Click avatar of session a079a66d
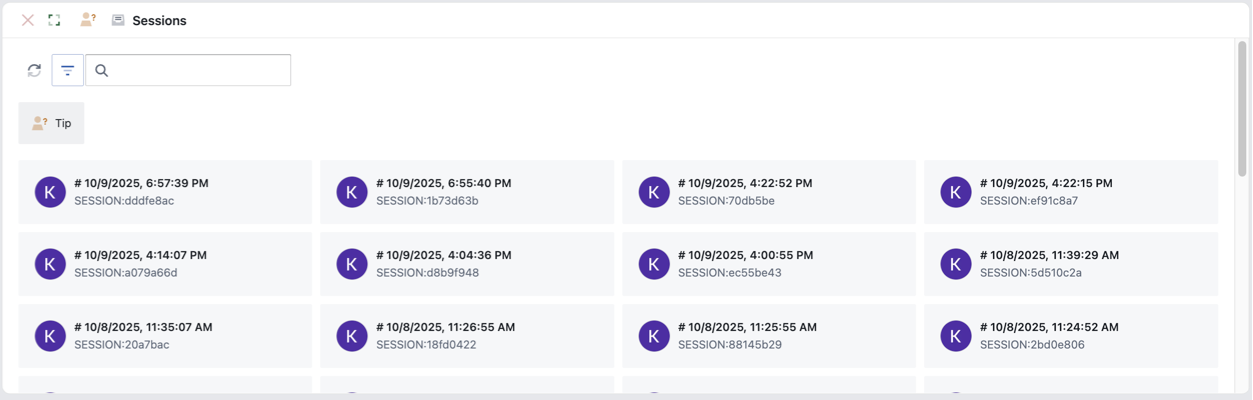This screenshot has width=1253, height=400. coord(50,264)
